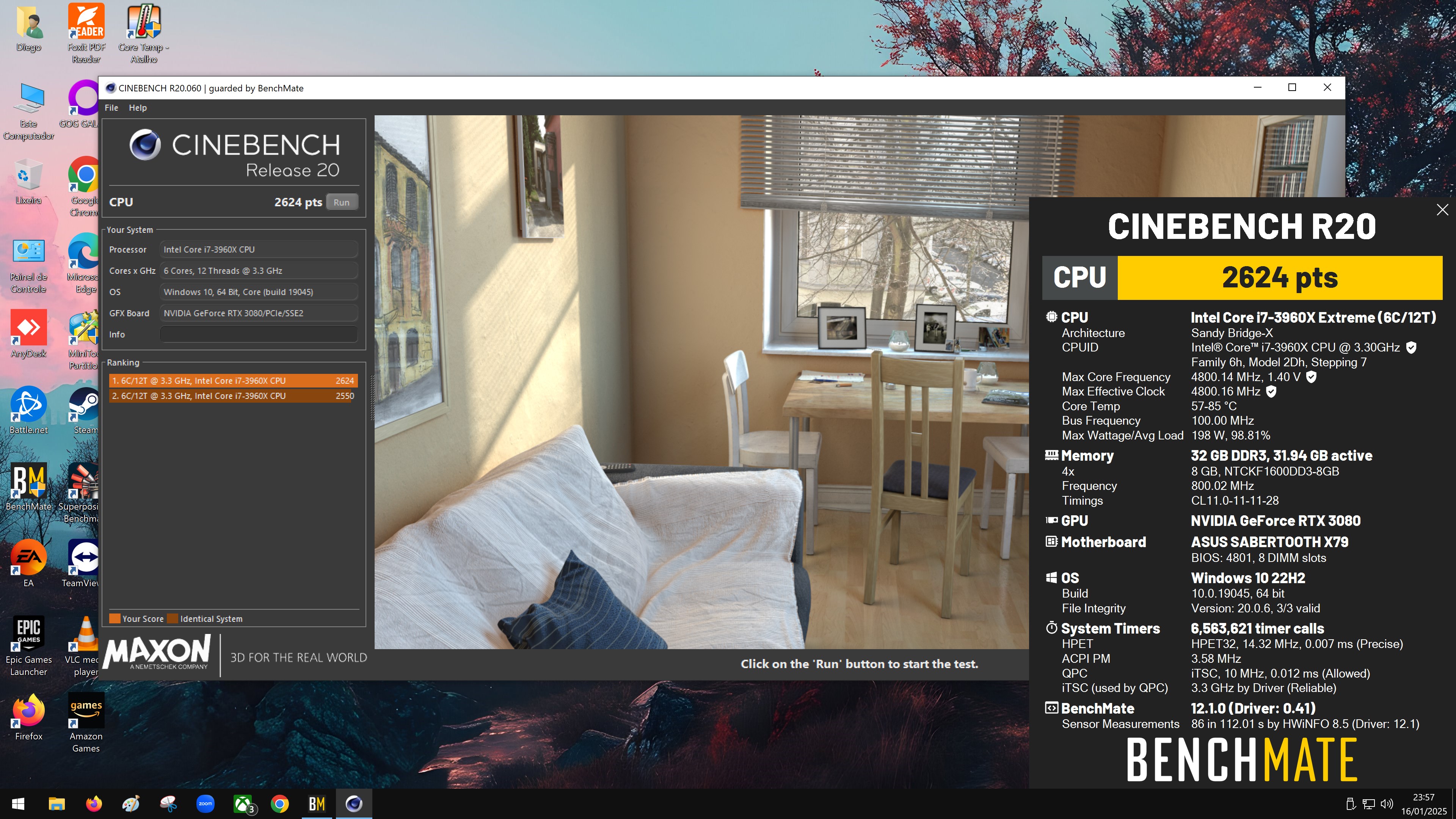Click the Timings value CL11.0-11-11-28

pos(1235,500)
